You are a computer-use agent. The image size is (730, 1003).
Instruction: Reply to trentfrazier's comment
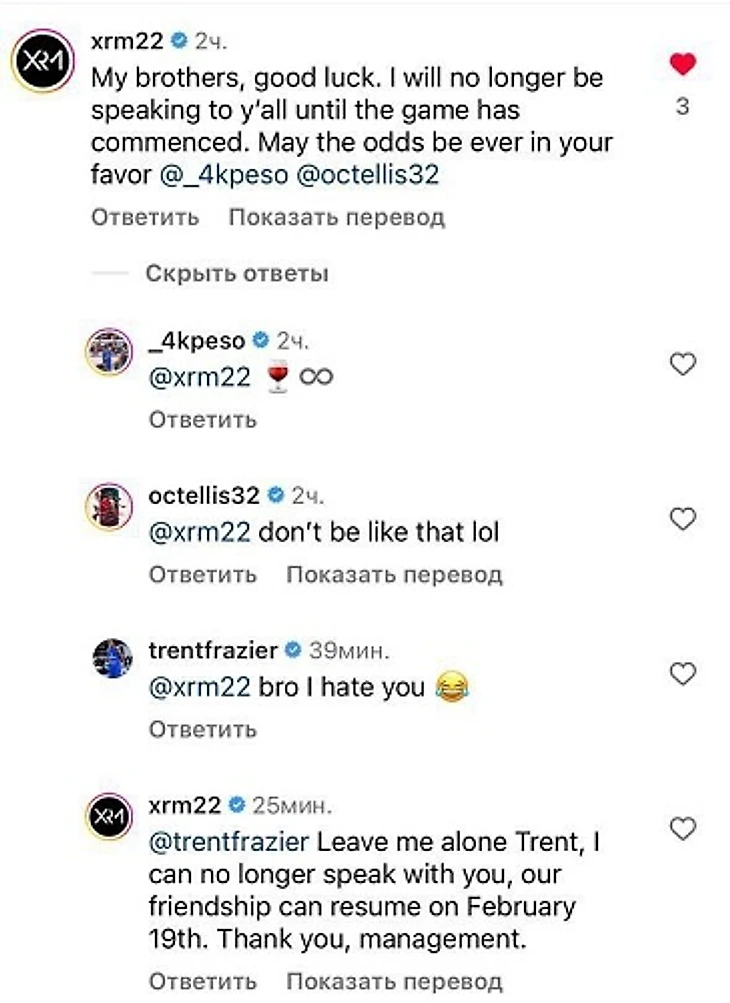[202, 729]
